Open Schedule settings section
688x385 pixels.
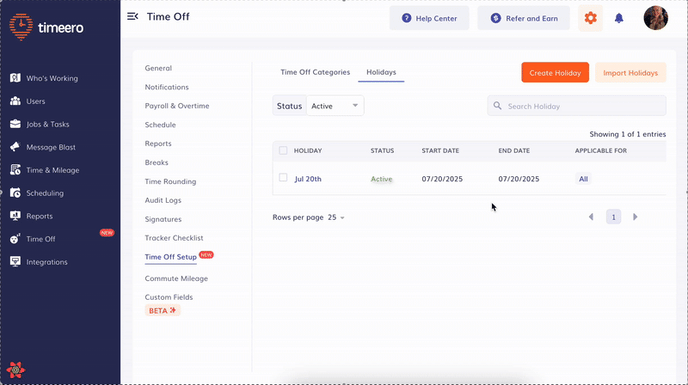(x=160, y=125)
